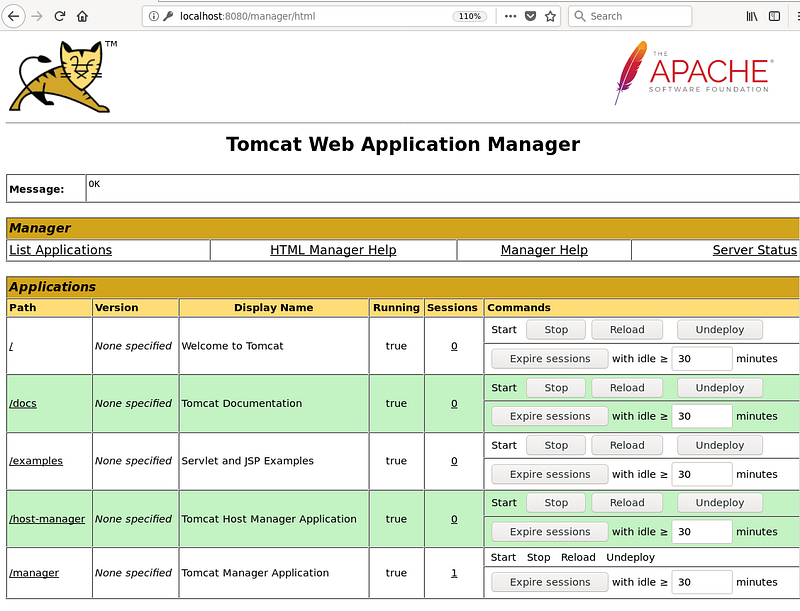Screen dimensions: 800x611
Task: Click the Display Name column header
Action: [x=273, y=308]
